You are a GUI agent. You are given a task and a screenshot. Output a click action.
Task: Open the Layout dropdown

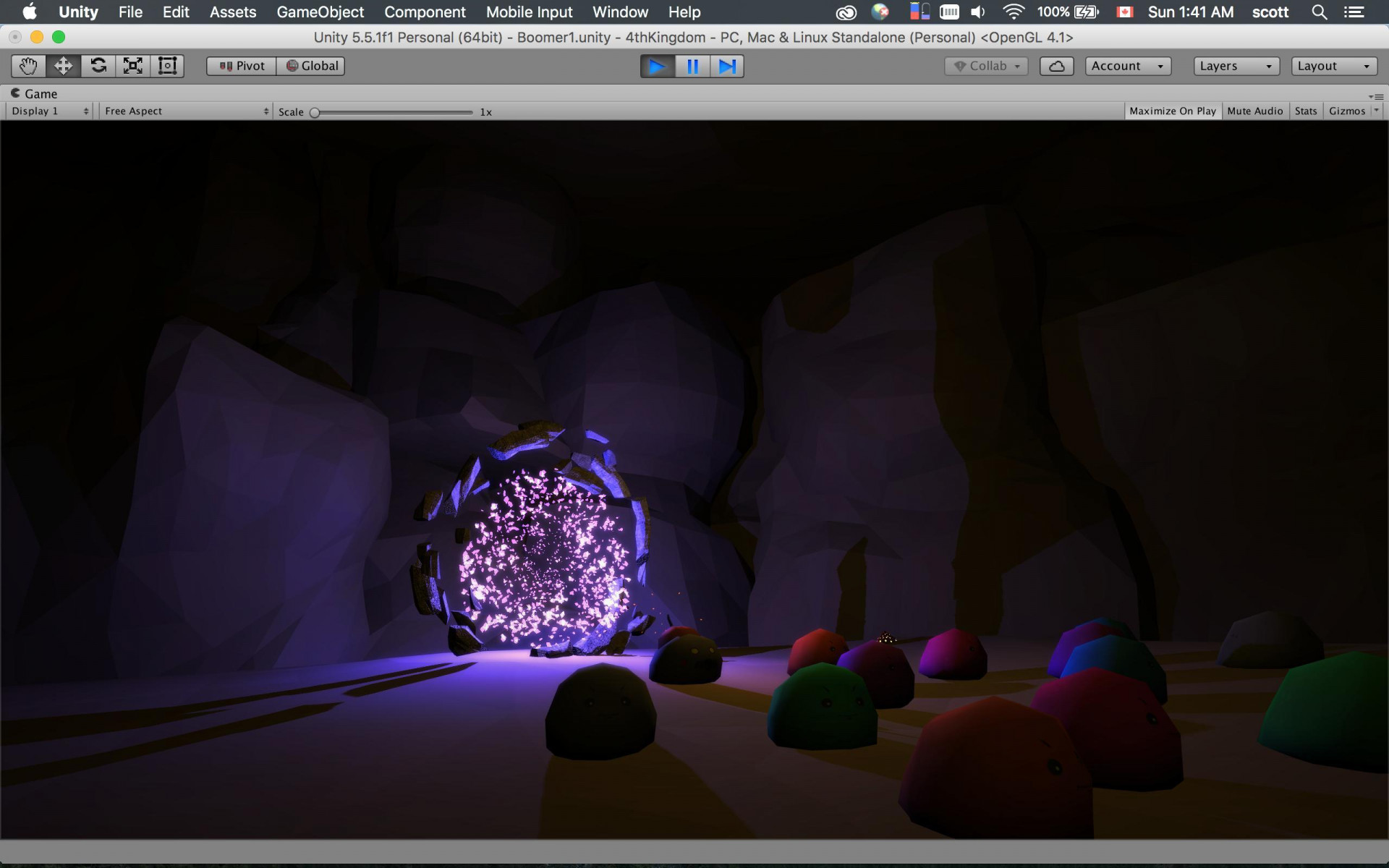pyautogui.click(x=1334, y=66)
